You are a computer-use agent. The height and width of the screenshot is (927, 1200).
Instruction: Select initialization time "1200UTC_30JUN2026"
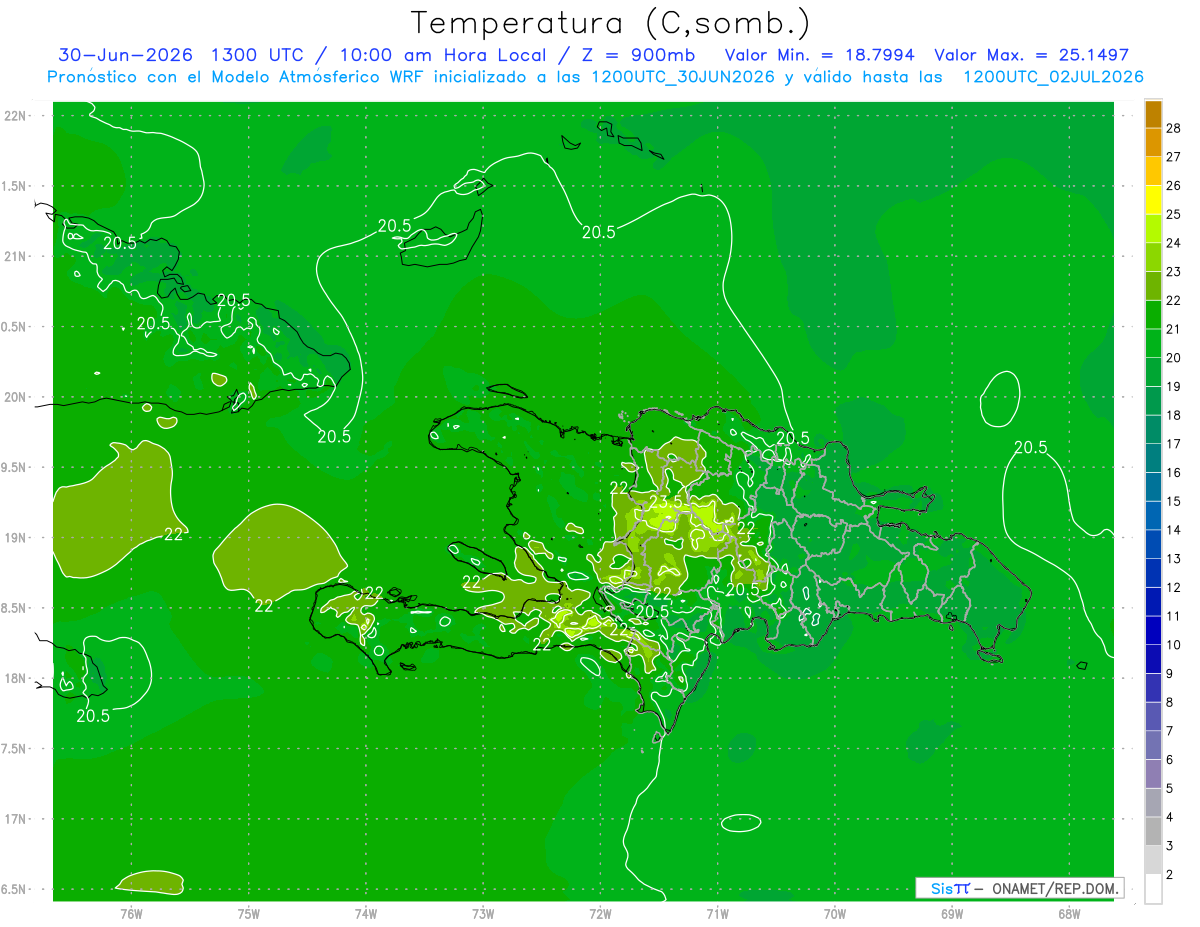click(683, 77)
